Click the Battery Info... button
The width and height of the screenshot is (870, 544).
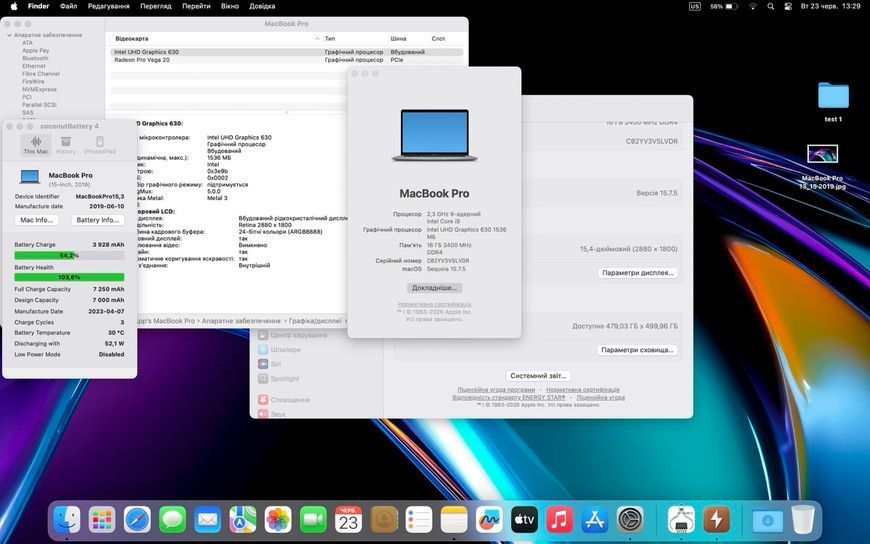[98, 220]
